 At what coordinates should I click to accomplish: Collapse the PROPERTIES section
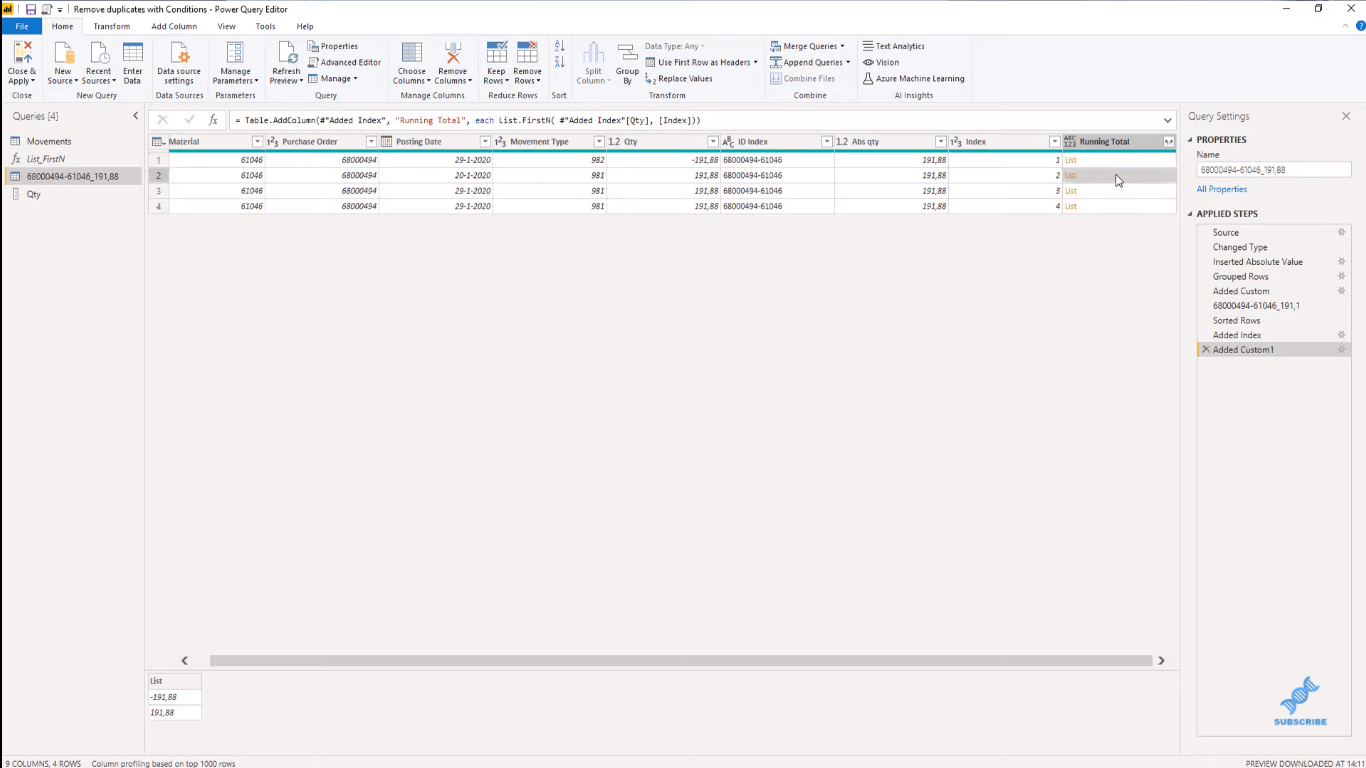point(1190,140)
